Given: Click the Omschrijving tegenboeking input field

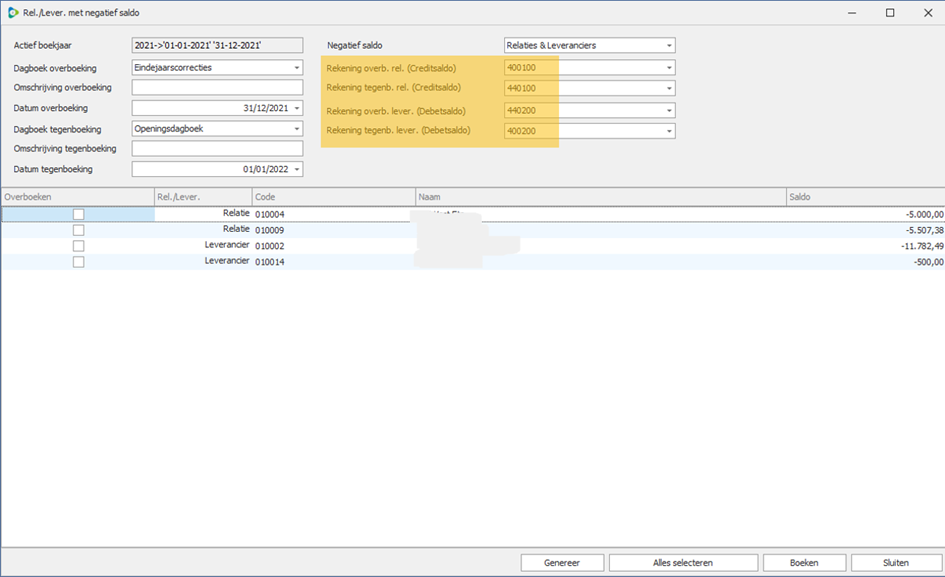Looking at the screenshot, I should coord(217,149).
